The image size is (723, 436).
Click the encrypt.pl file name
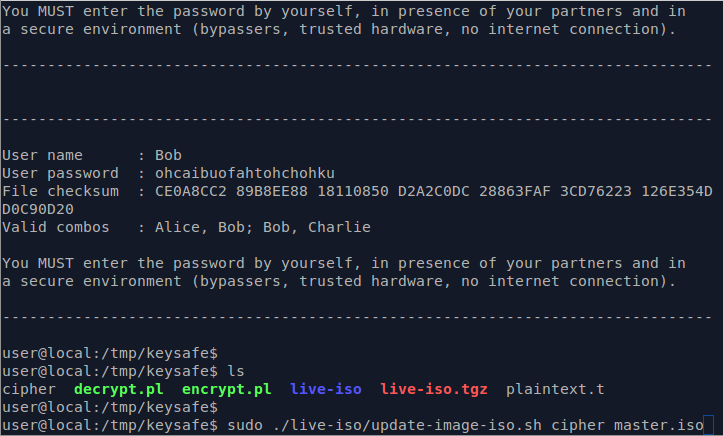pos(226,389)
